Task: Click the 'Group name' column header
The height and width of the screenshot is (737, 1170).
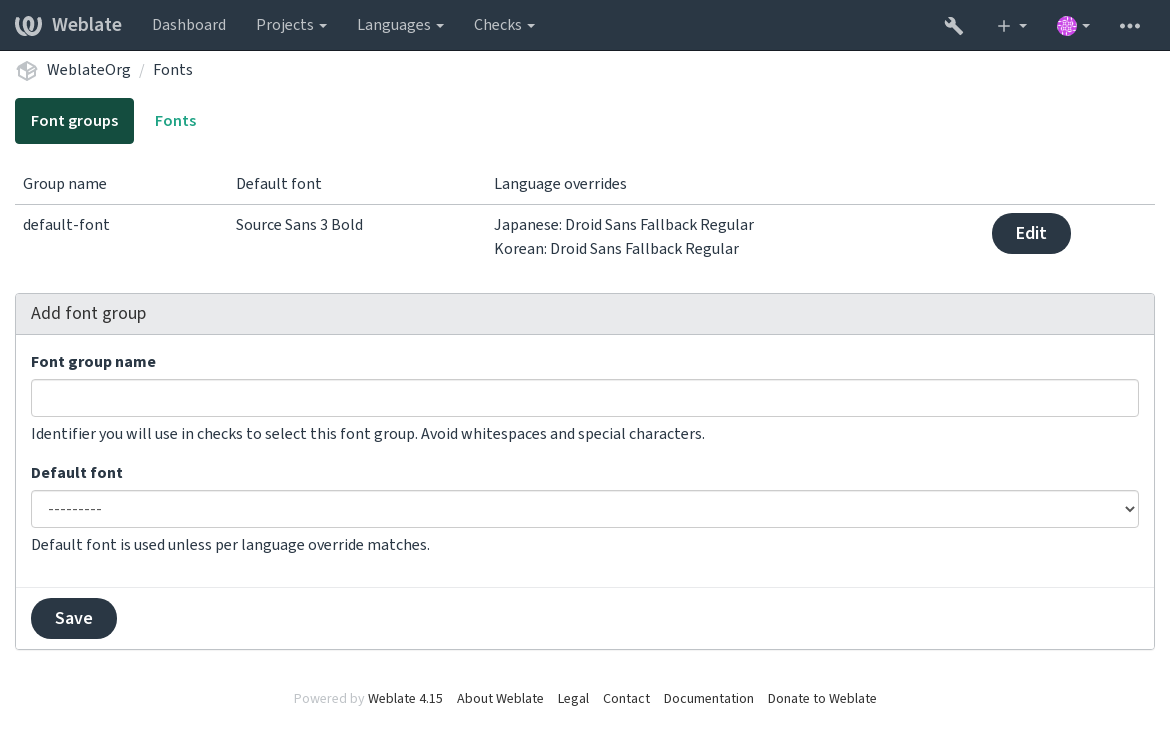Action: coord(65,184)
